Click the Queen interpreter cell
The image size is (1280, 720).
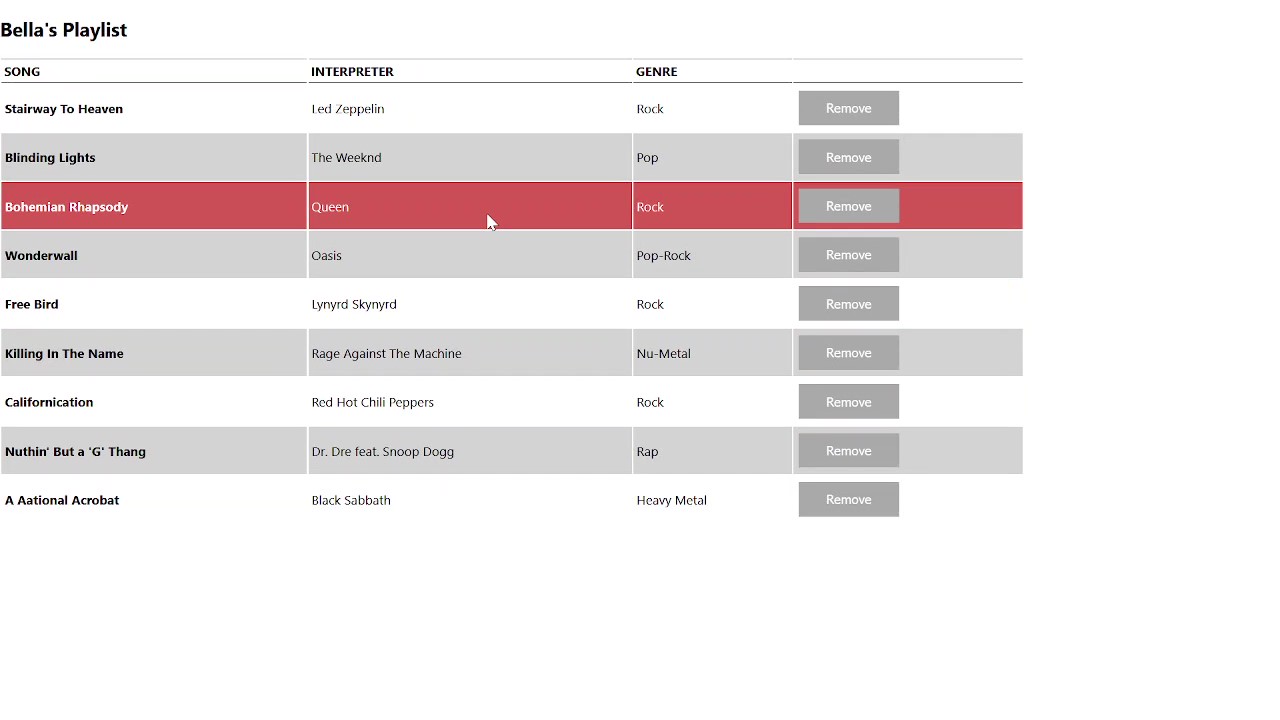[330, 207]
